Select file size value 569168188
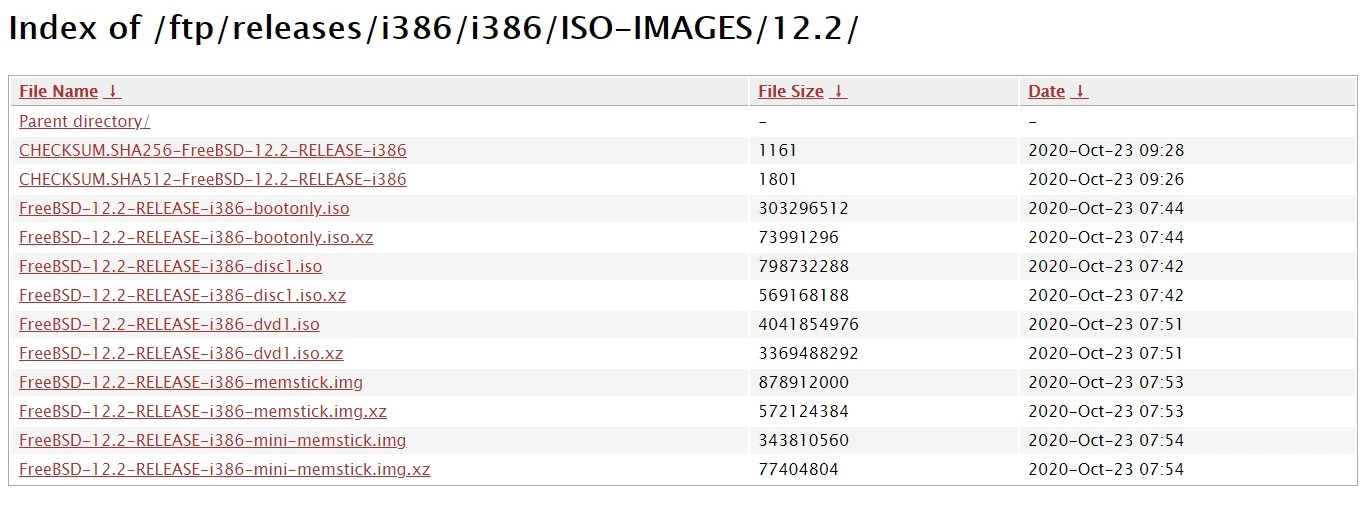This screenshot has height=506, width=1362. pyautogui.click(x=804, y=295)
